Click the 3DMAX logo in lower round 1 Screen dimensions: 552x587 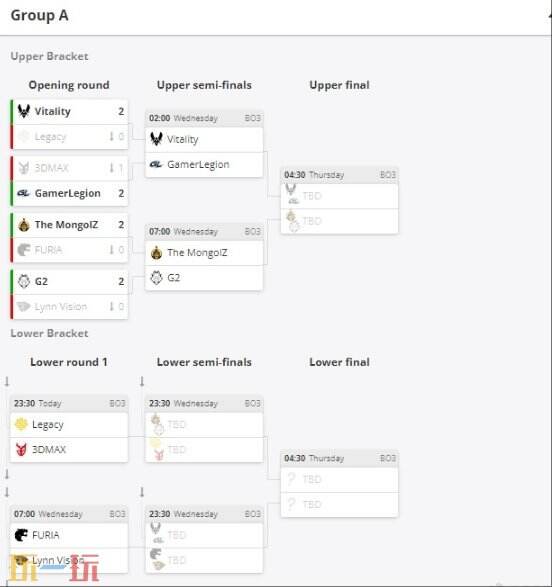tap(21, 449)
